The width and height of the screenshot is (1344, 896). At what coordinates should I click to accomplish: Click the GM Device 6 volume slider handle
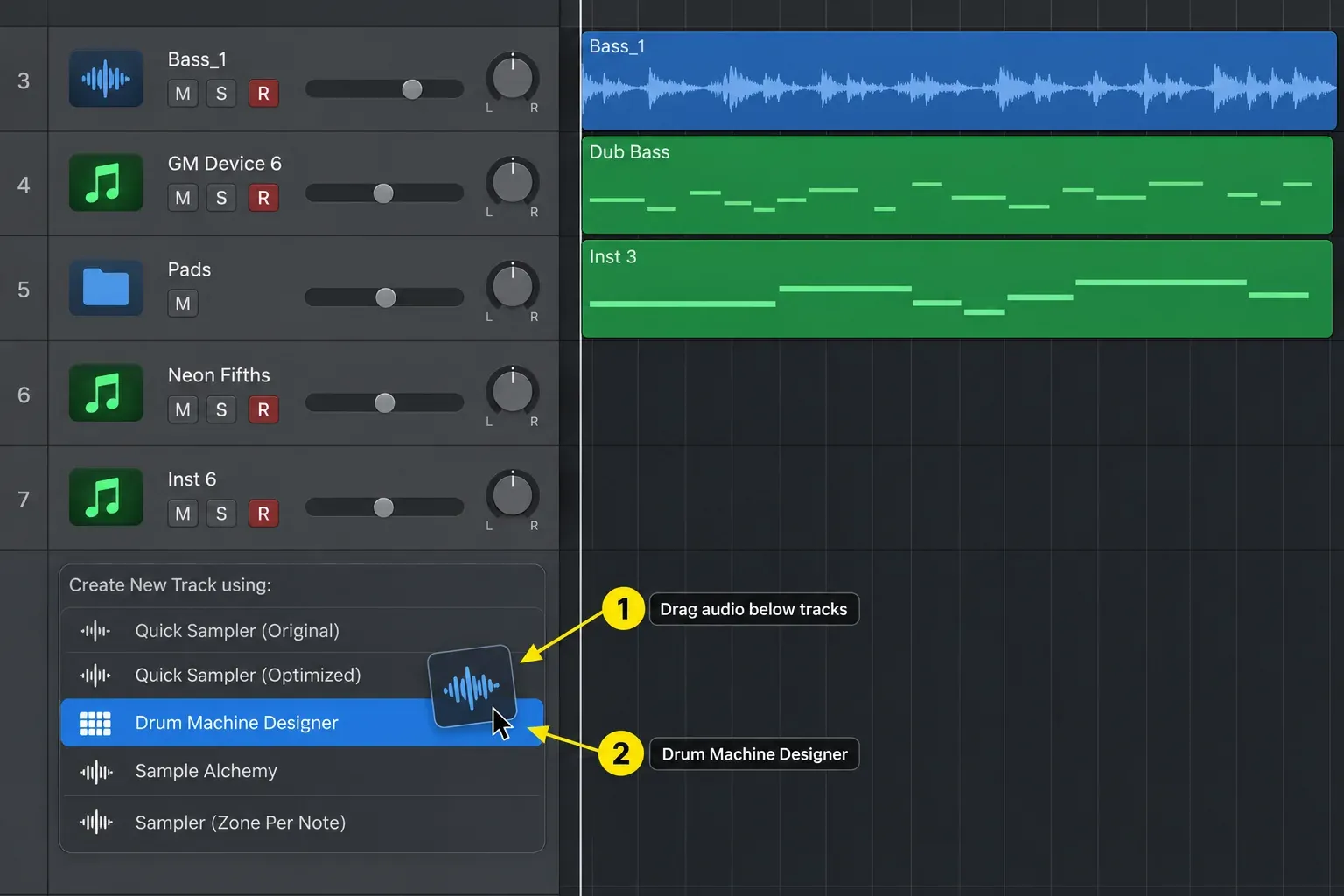pyautogui.click(x=383, y=193)
